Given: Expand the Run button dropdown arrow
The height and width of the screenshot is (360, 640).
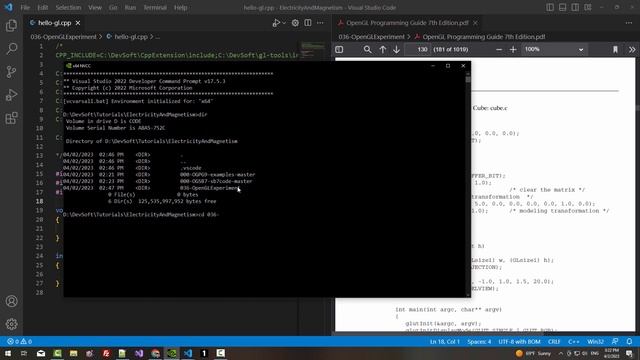Looking at the screenshot, I should pyautogui.click(x=284, y=23).
